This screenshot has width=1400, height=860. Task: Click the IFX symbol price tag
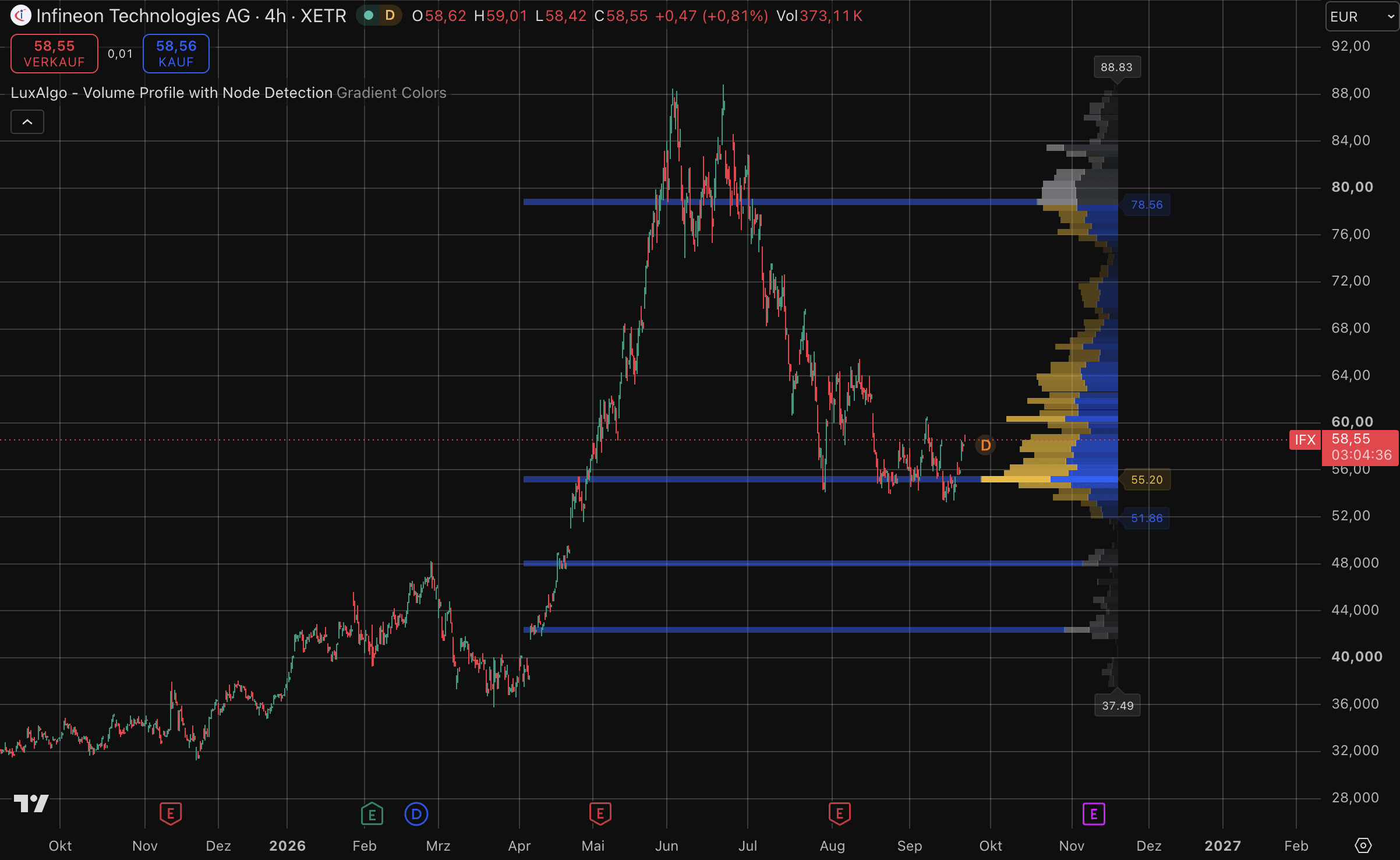pos(1305,439)
